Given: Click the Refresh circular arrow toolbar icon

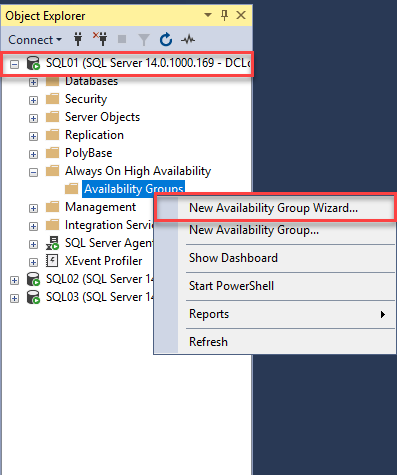Looking at the screenshot, I should pos(166,40).
